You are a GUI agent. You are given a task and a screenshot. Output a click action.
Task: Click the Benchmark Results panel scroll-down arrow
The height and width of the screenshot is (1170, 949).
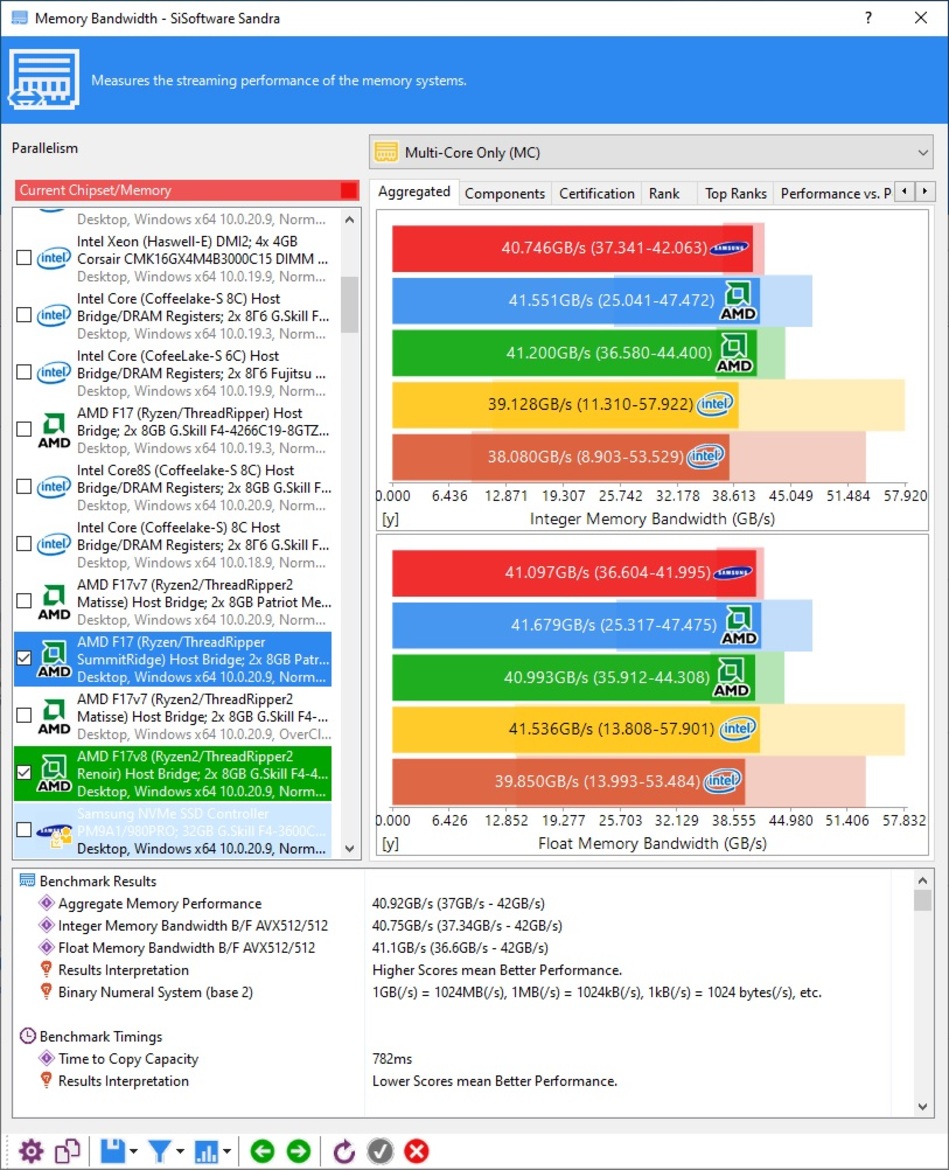coord(923,1107)
